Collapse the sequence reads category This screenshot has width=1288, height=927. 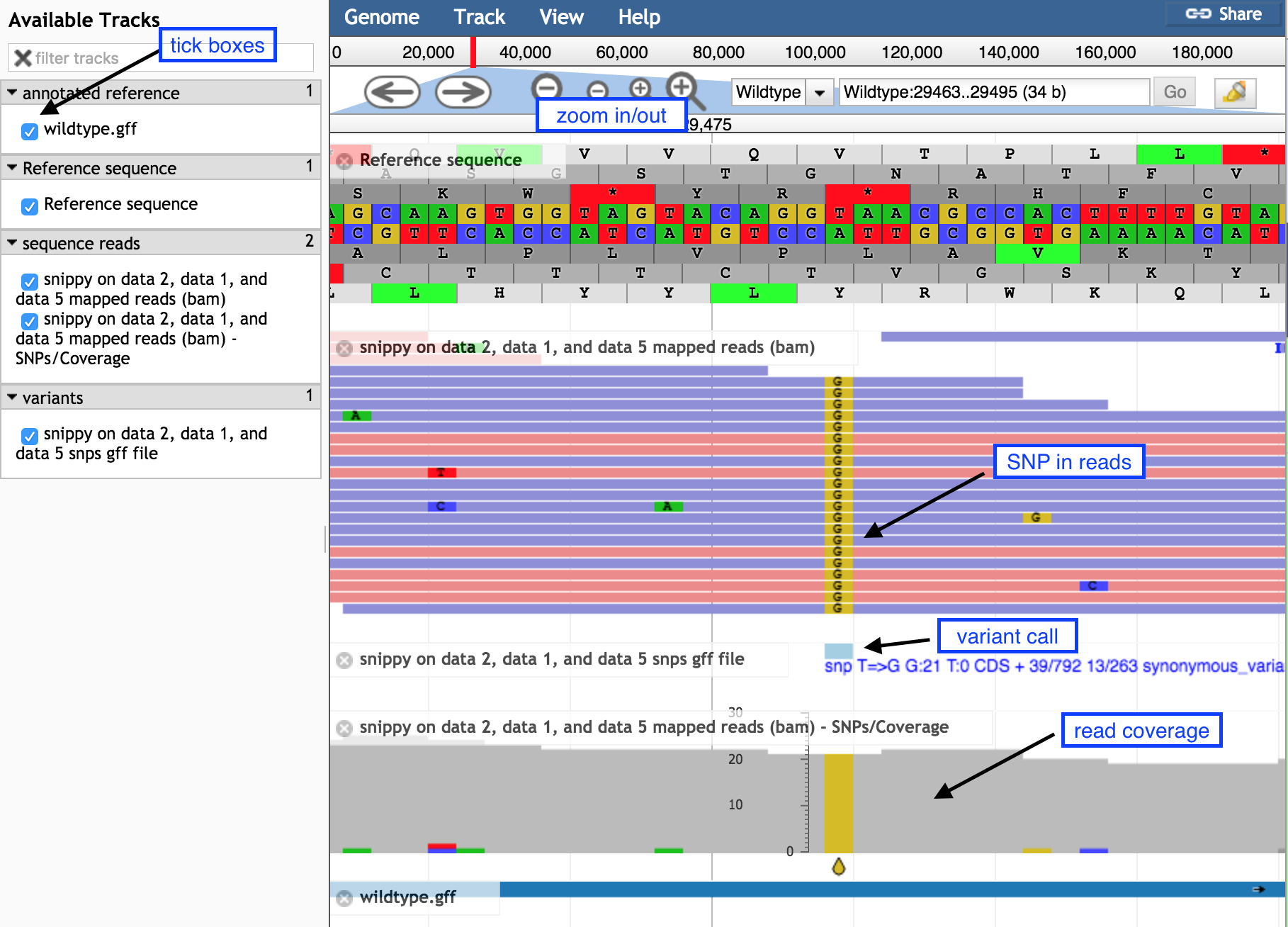point(12,243)
